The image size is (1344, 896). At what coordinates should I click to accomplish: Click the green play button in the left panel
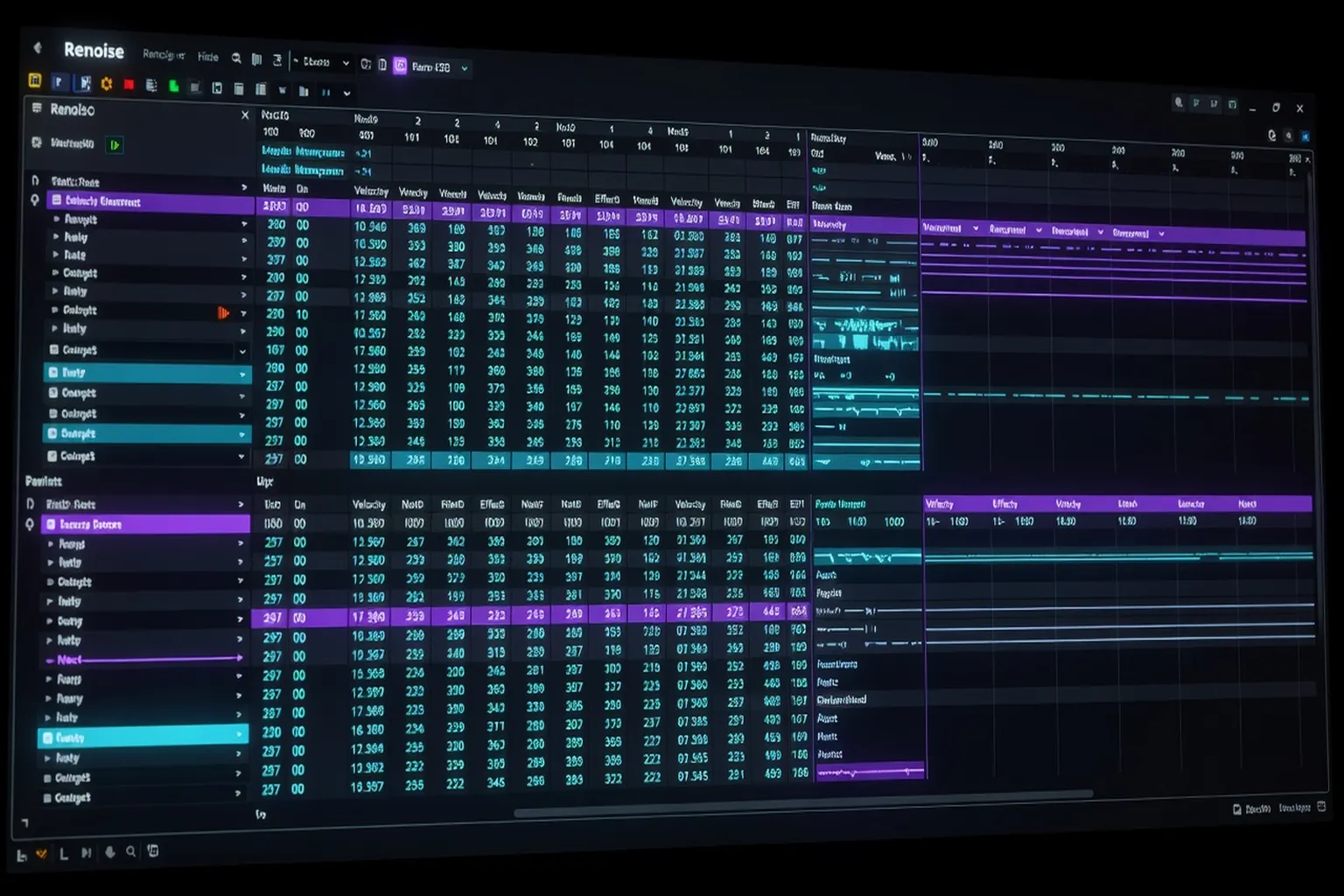(115, 145)
